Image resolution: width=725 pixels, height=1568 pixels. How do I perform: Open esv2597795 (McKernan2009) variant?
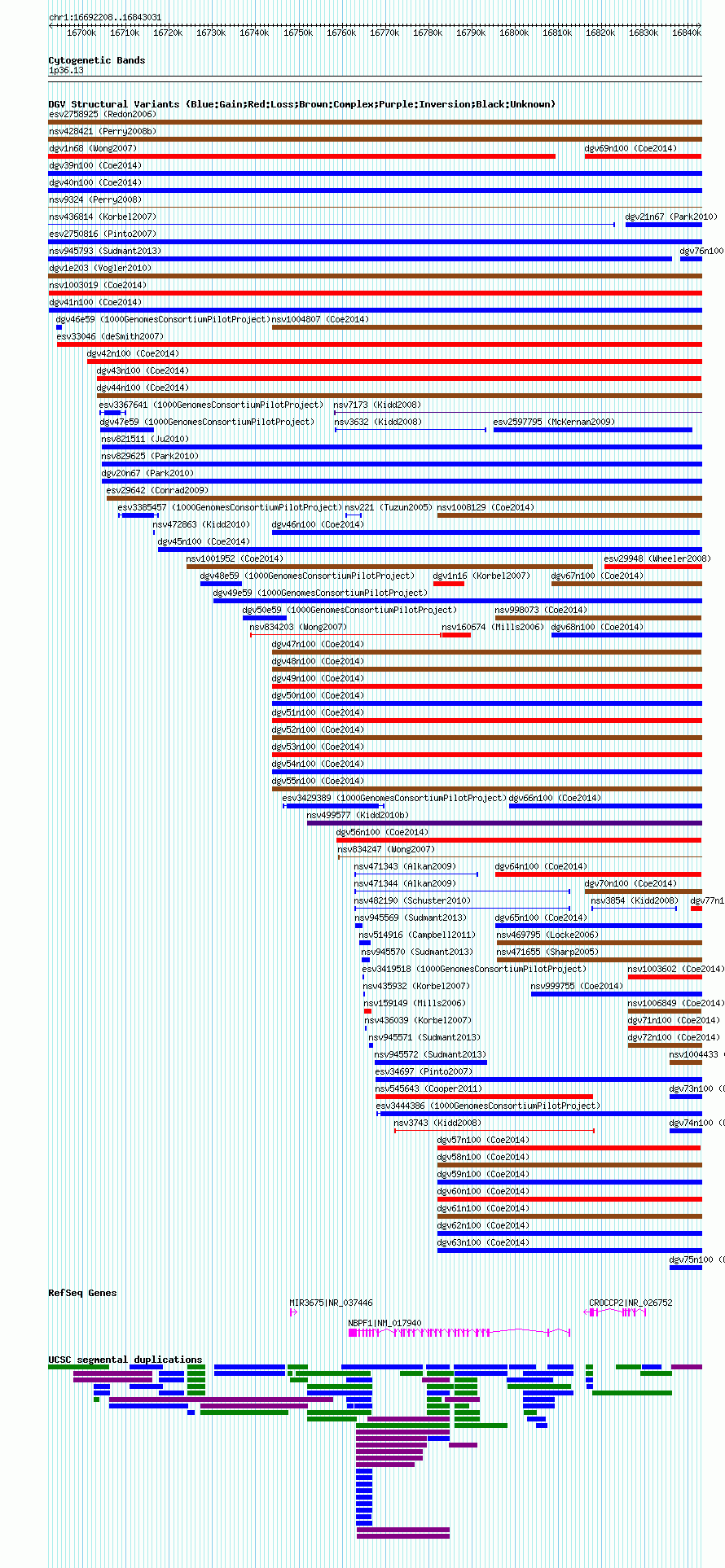pos(555,422)
